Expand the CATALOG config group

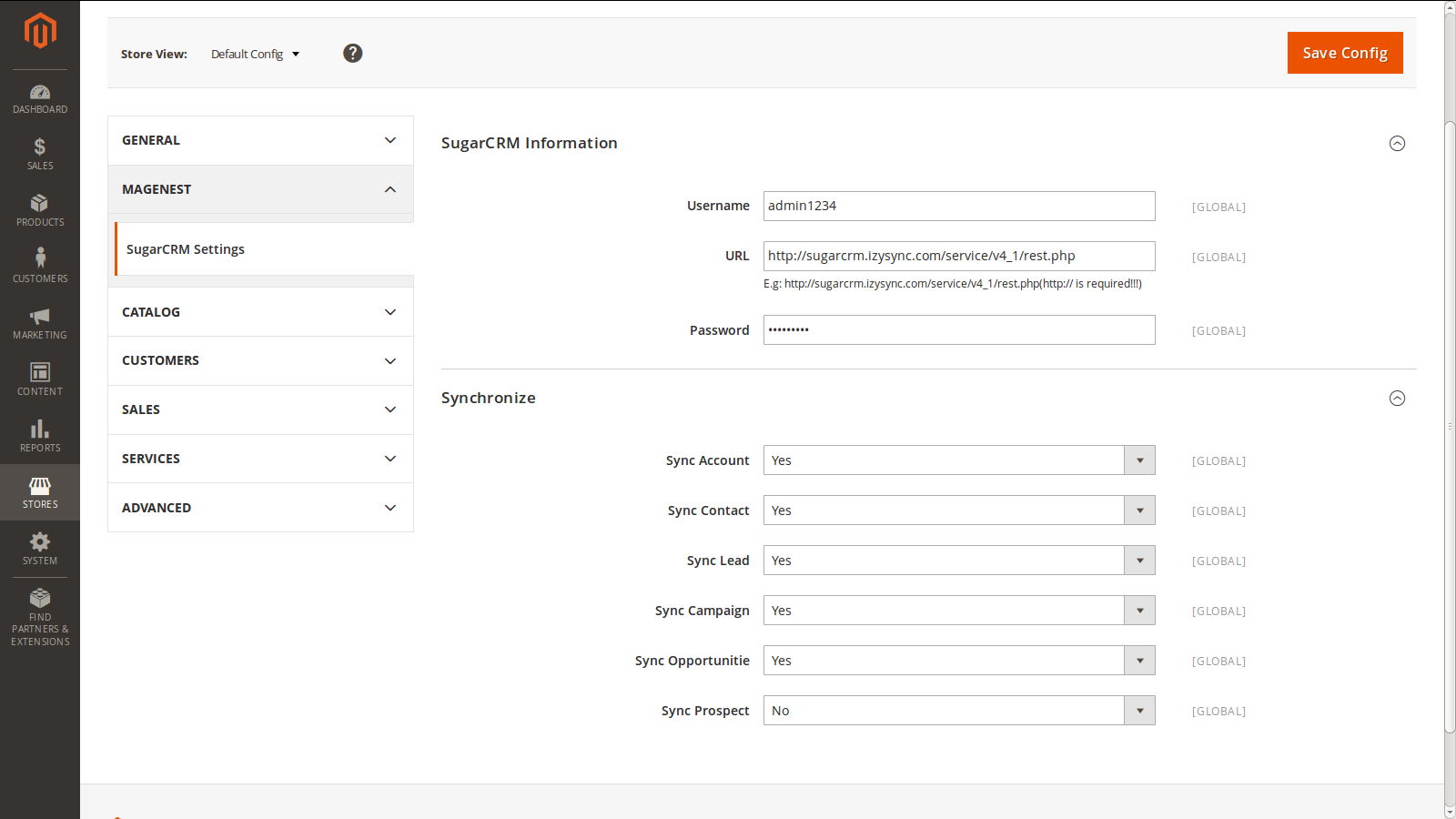[x=260, y=312]
